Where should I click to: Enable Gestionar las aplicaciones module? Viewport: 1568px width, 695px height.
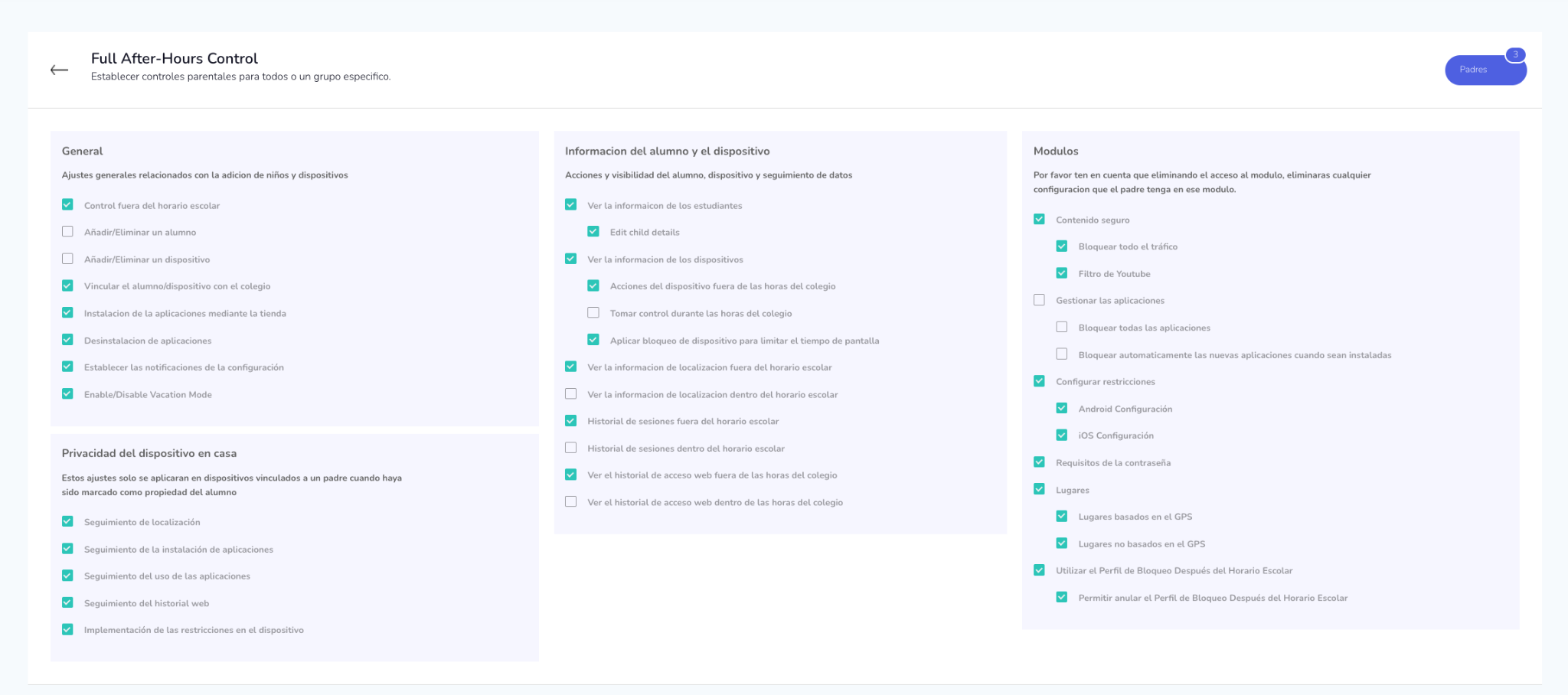[x=1039, y=300]
